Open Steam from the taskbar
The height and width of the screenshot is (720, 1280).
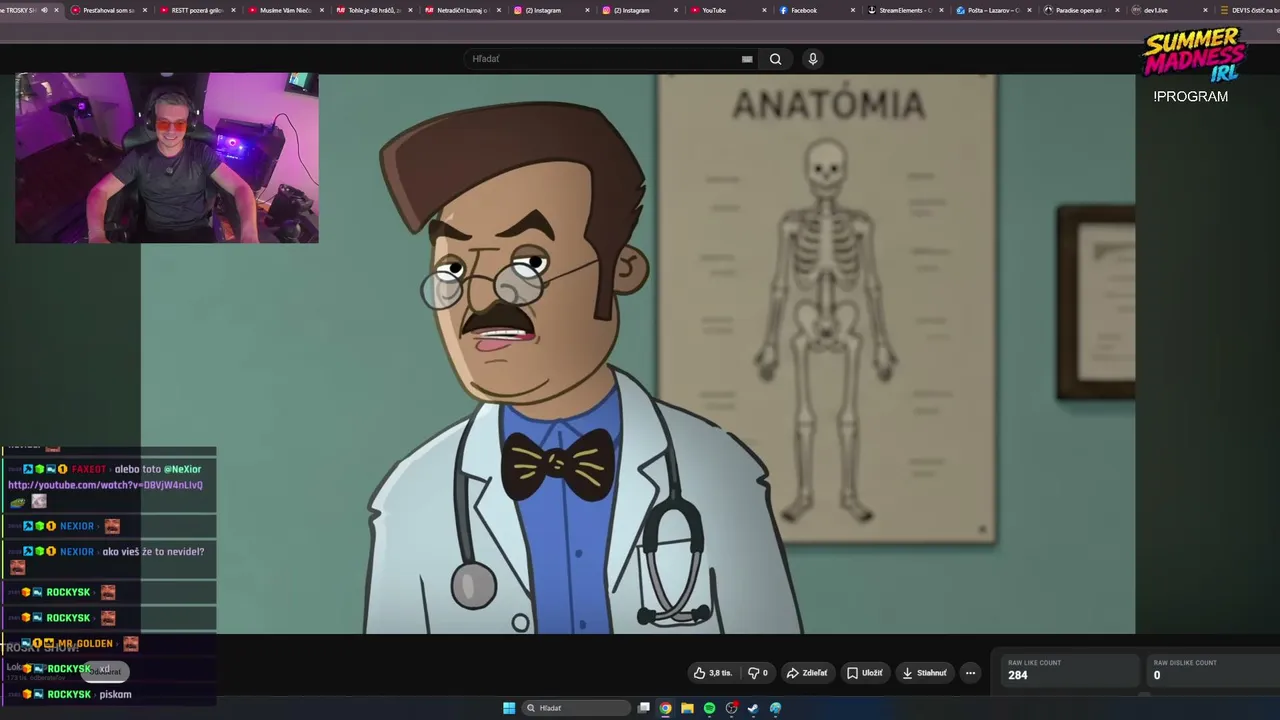[753, 708]
